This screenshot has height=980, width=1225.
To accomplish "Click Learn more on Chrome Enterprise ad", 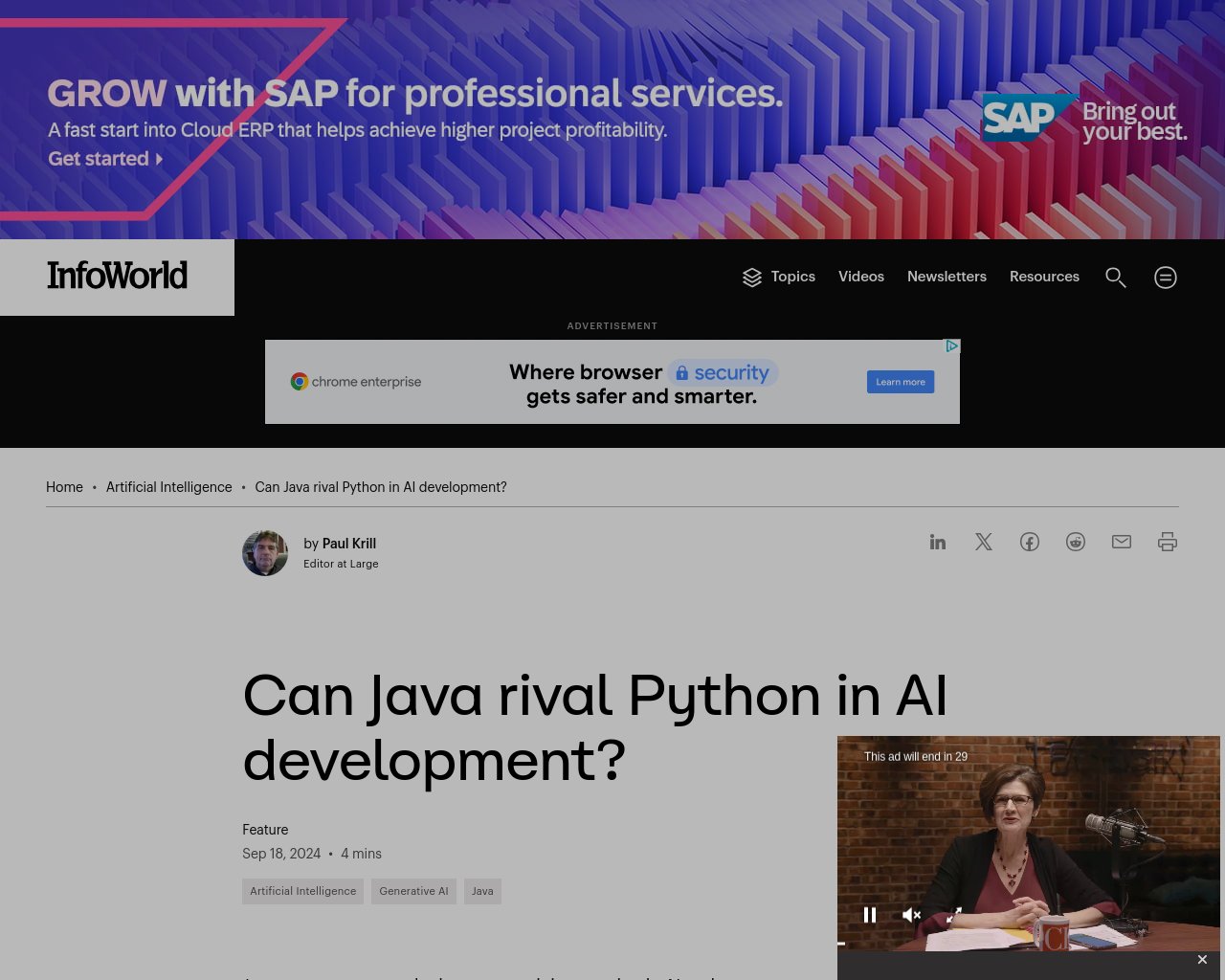I will point(901,382).
